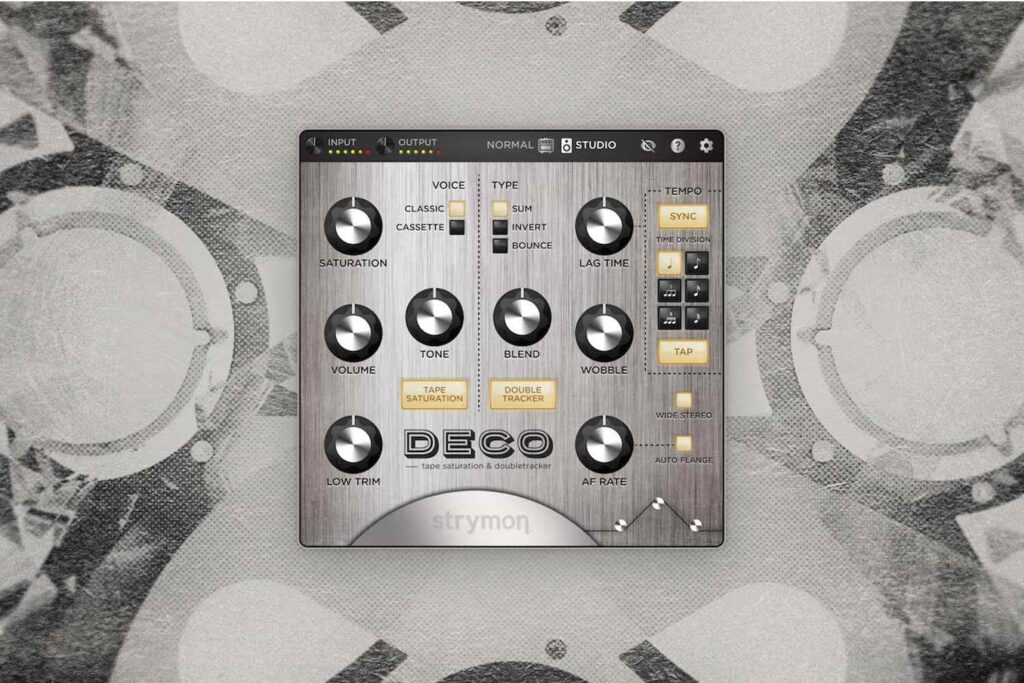
Task: Switch to STUDIO mode
Action: (596, 145)
